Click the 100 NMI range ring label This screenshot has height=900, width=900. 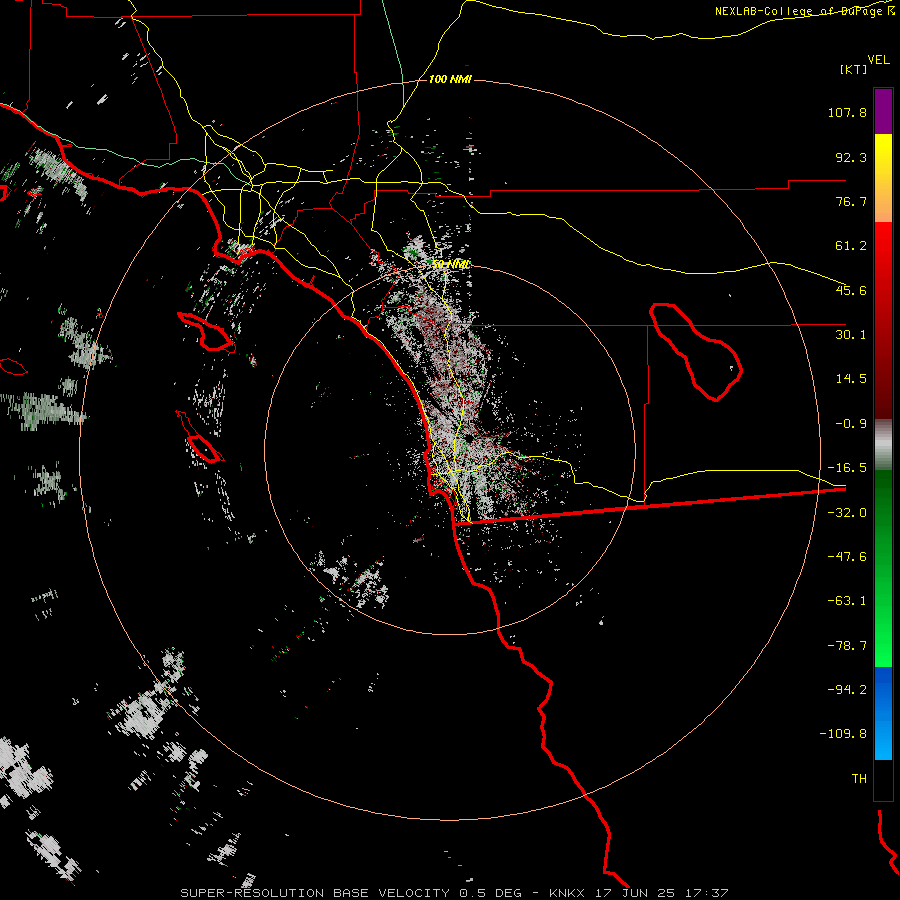450,79
